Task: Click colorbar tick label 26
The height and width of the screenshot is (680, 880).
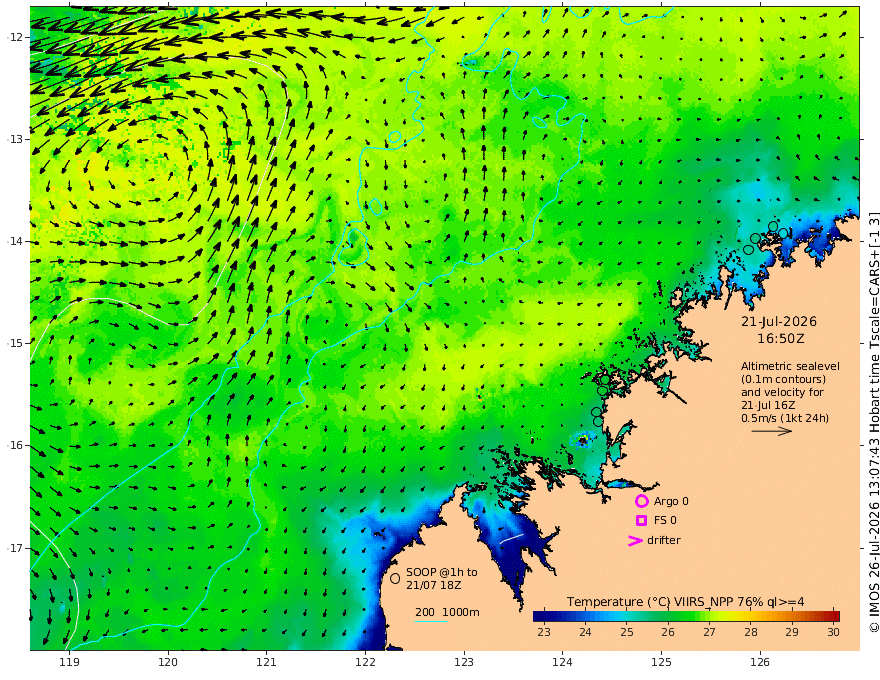Action: coord(668,632)
